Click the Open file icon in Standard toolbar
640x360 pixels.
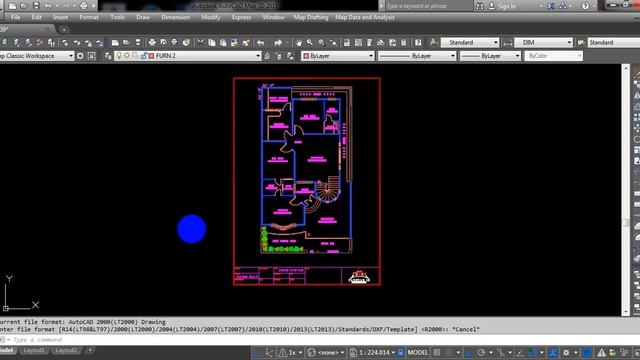pos(126,42)
